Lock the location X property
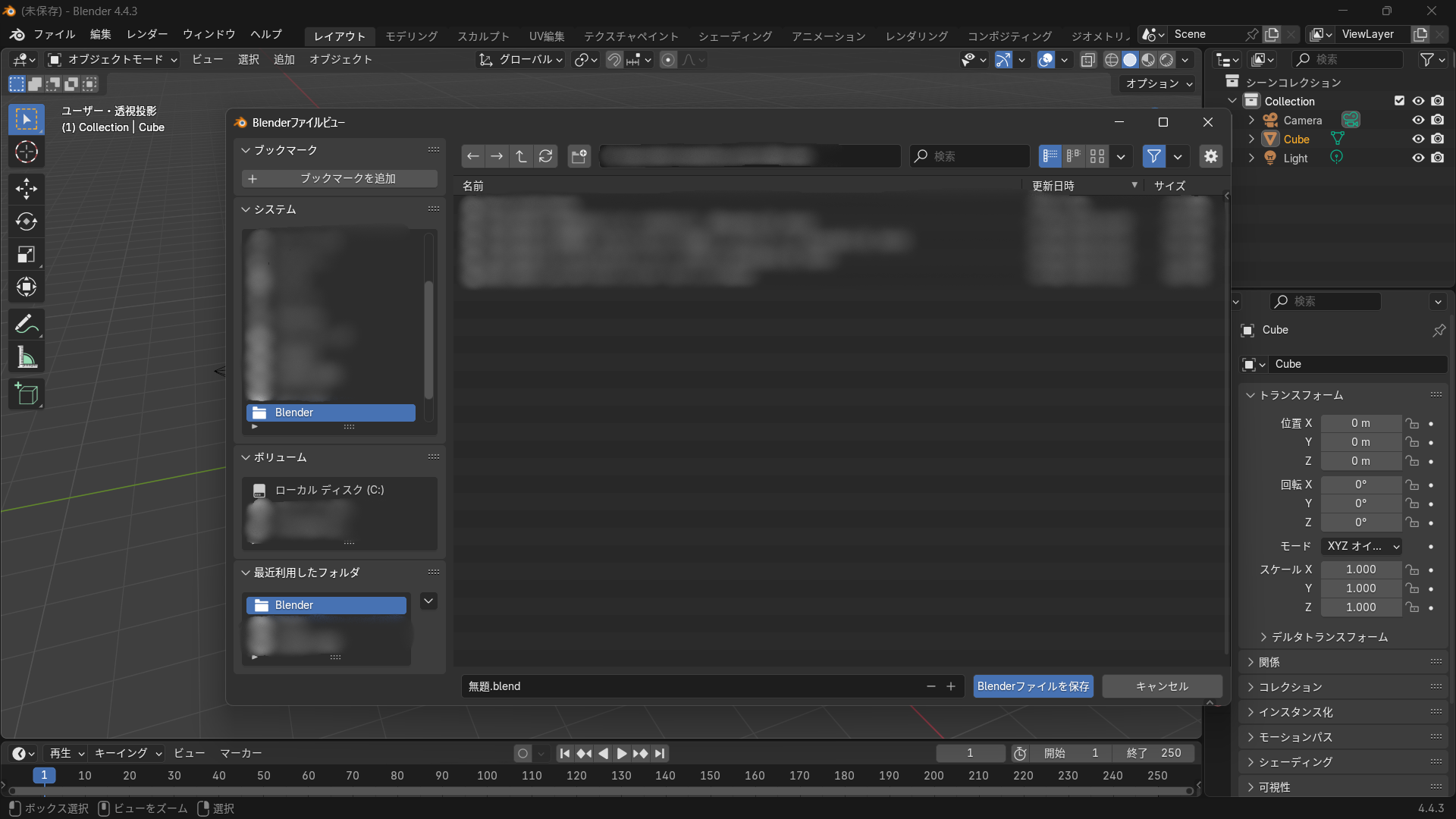1456x819 pixels. pos(1411,423)
